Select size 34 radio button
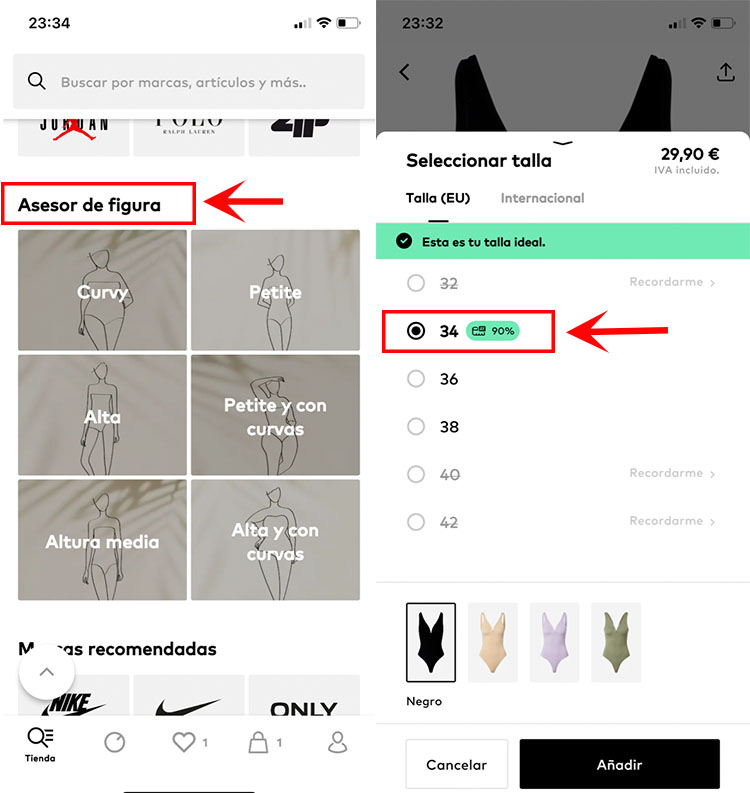Viewport: 750px width, 793px height. tap(416, 331)
